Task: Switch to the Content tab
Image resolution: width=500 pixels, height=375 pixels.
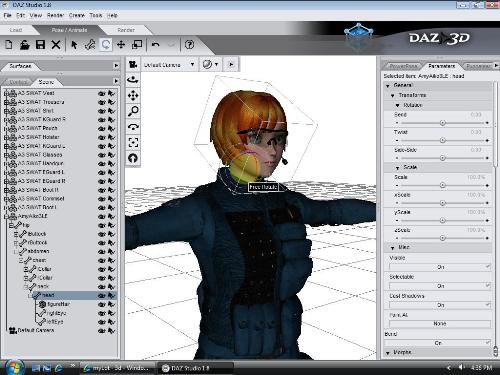Action: pyautogui.click(x=18, y=82)
